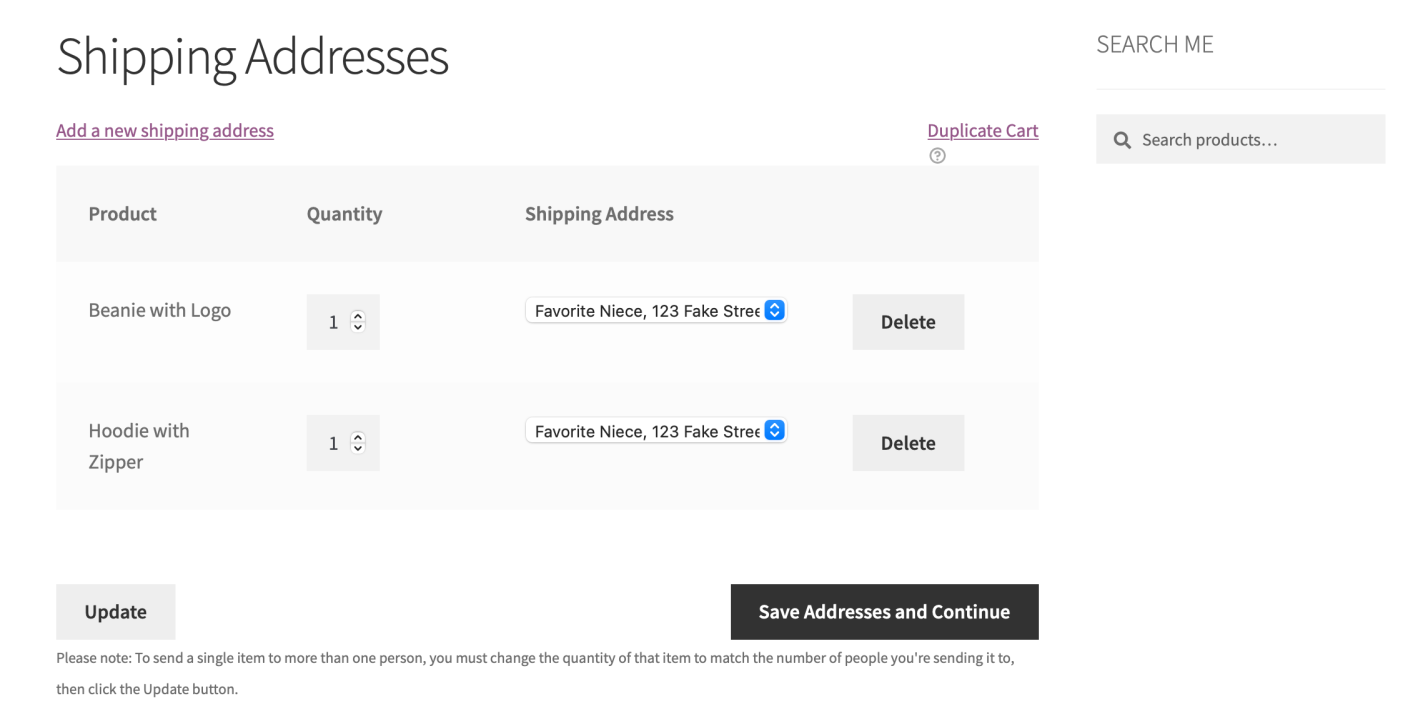Delete the Hoodie with Zipper item

click(907, 442)
